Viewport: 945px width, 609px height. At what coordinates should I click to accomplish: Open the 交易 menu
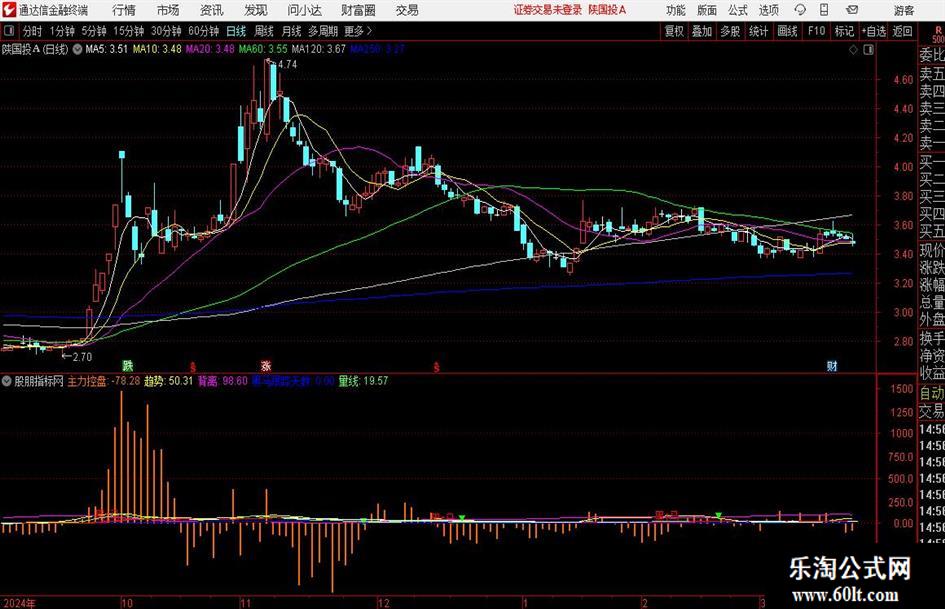tap(407, 10)
